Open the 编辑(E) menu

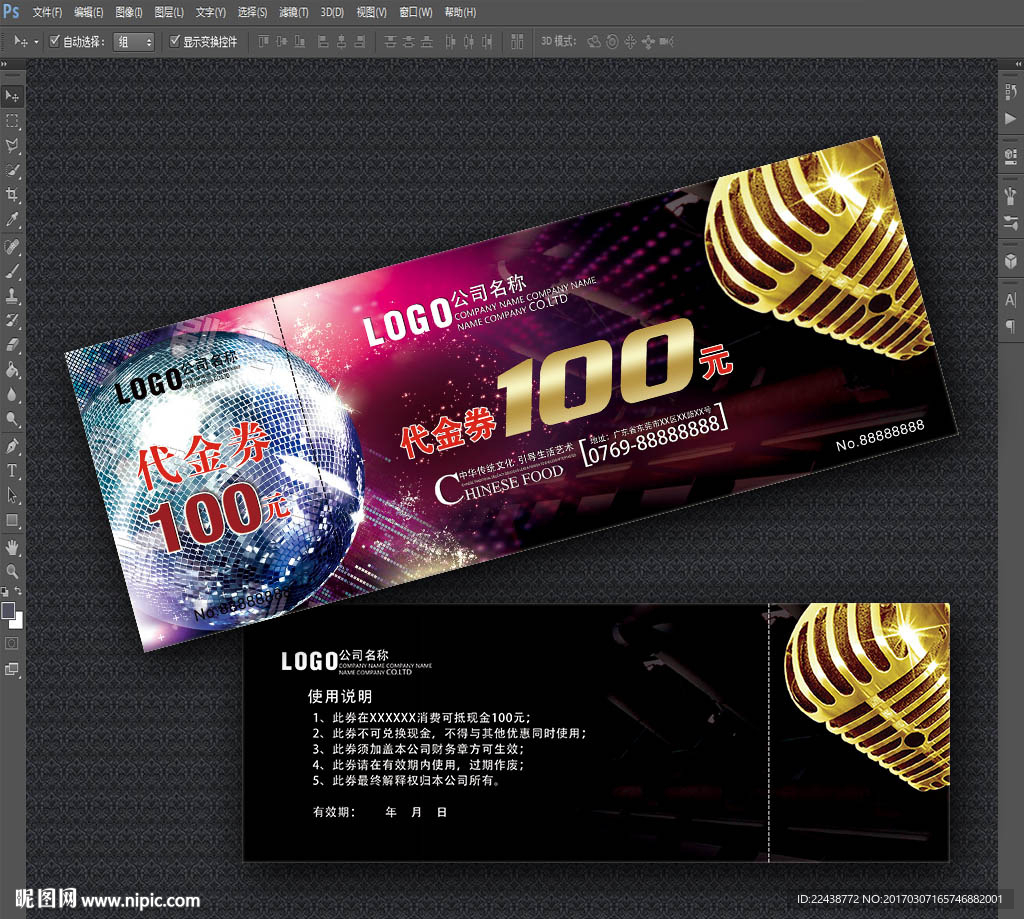coord(88,12)
